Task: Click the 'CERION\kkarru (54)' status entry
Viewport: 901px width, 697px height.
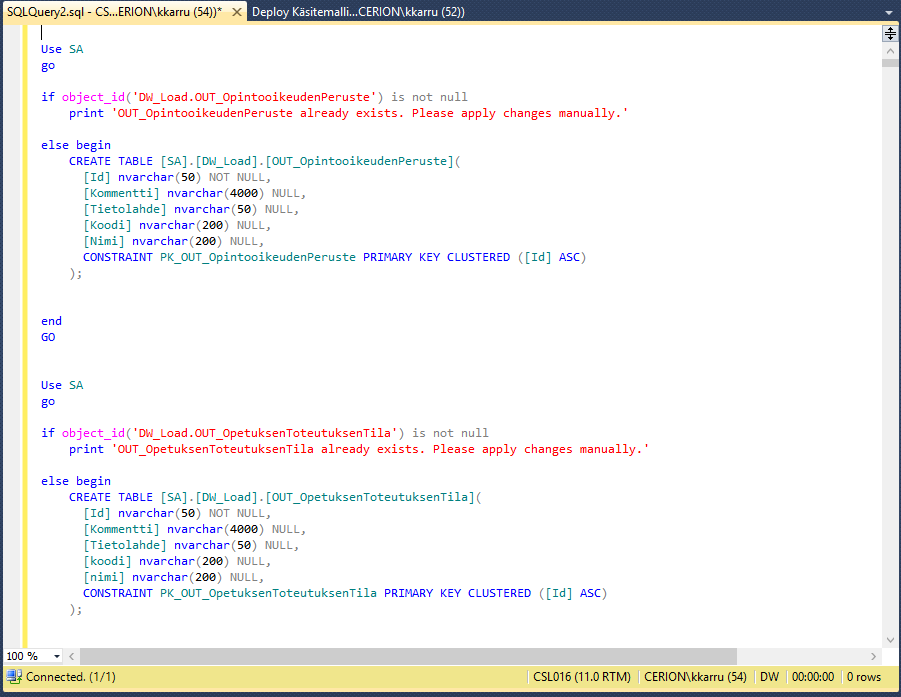Action: [x=695, y=677]
